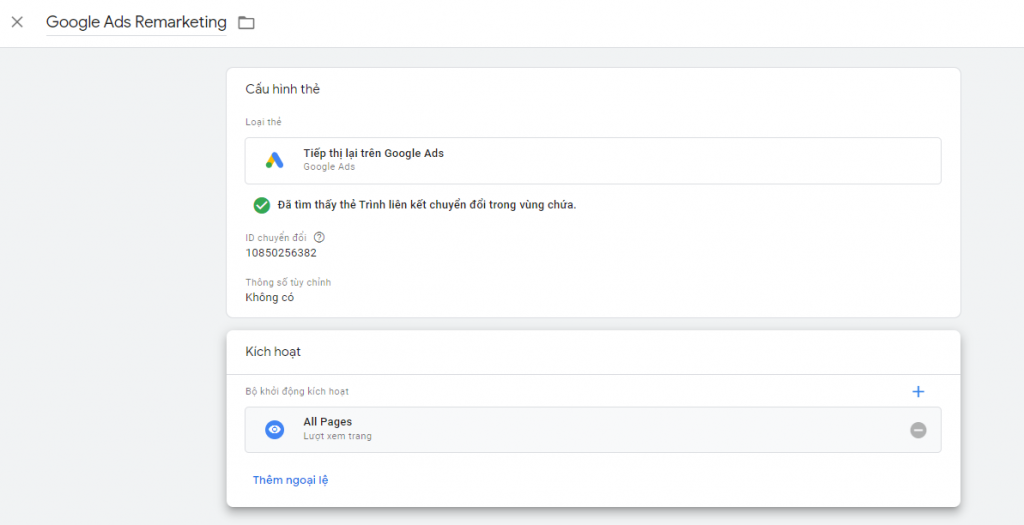Viewport: 1024px width, 525px height.
Task: Click the Google Ads logo icon
Action: (275, 160)
